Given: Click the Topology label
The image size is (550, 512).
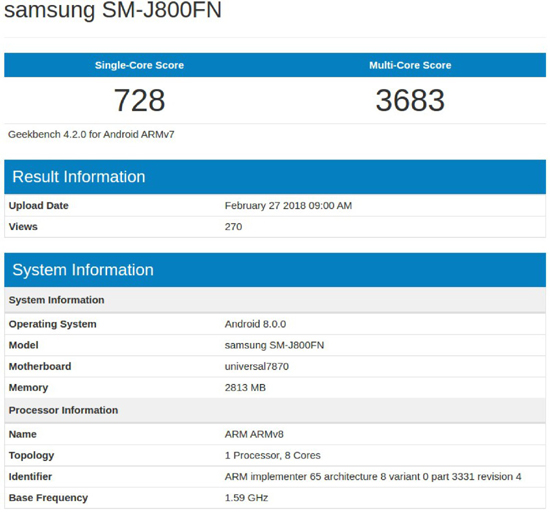Looking at the screenshot, I should 32,456.
